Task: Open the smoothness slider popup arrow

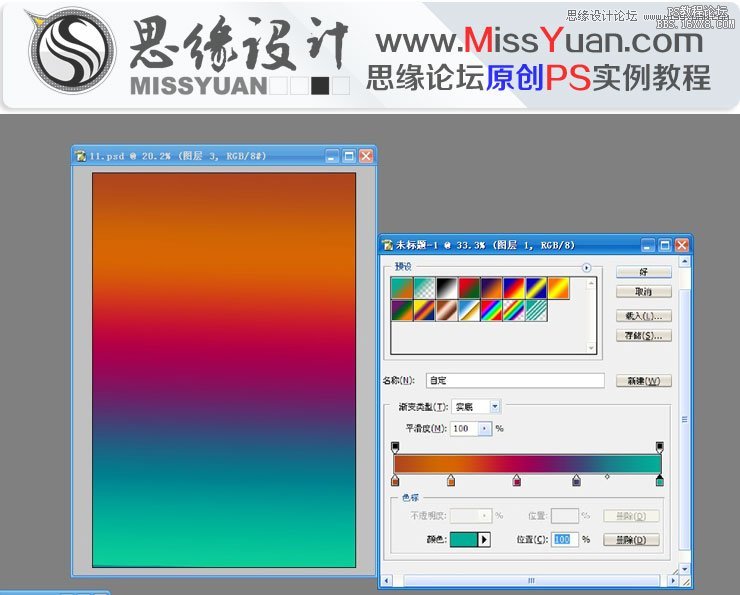Action: point(485,428)
